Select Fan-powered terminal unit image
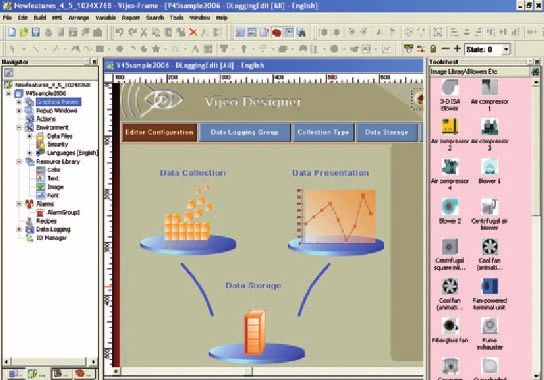The height and width of the screenshot is (380, 544). click(x=490, y=287)
